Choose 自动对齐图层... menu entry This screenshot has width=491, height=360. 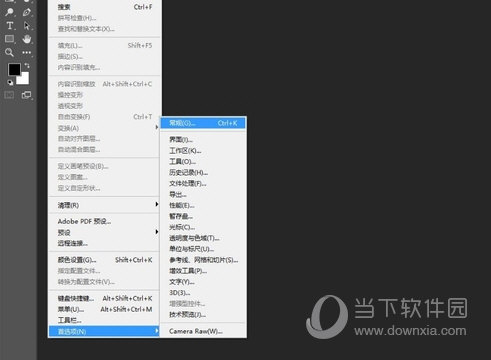click(105, 139)
